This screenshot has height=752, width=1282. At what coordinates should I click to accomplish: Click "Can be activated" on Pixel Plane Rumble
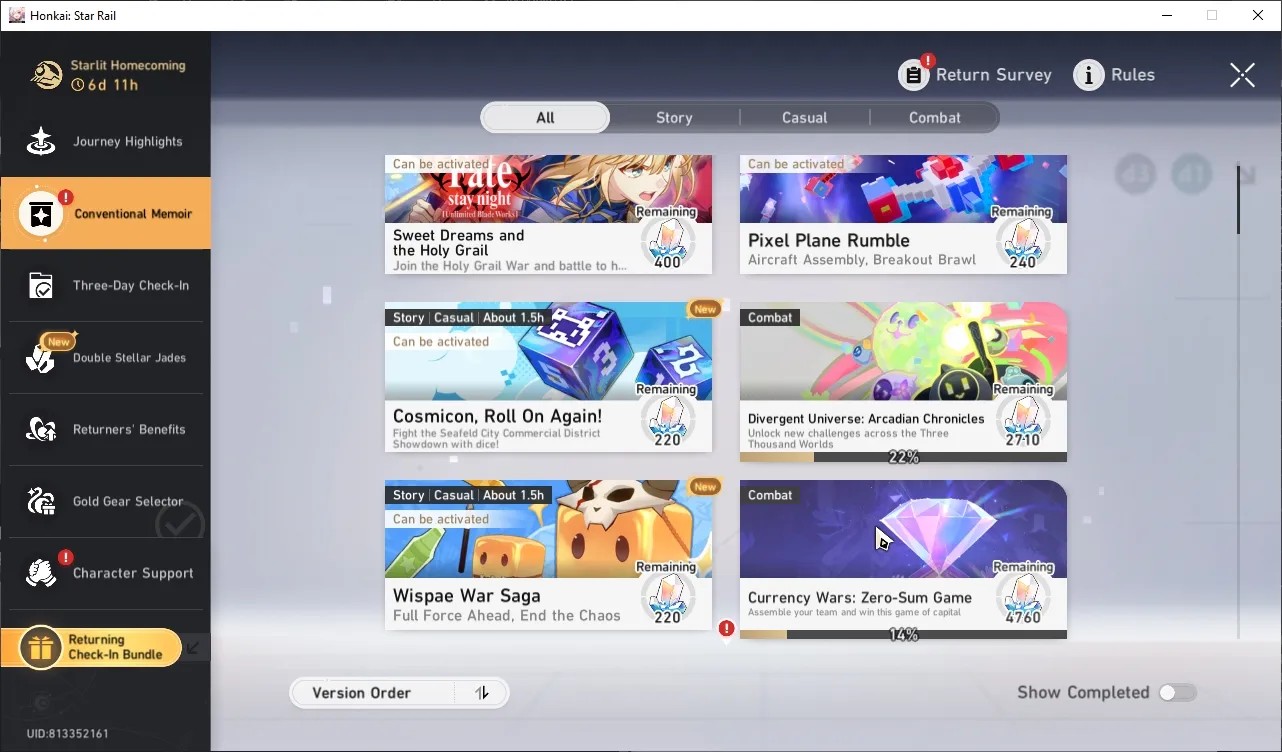point(796,164)
